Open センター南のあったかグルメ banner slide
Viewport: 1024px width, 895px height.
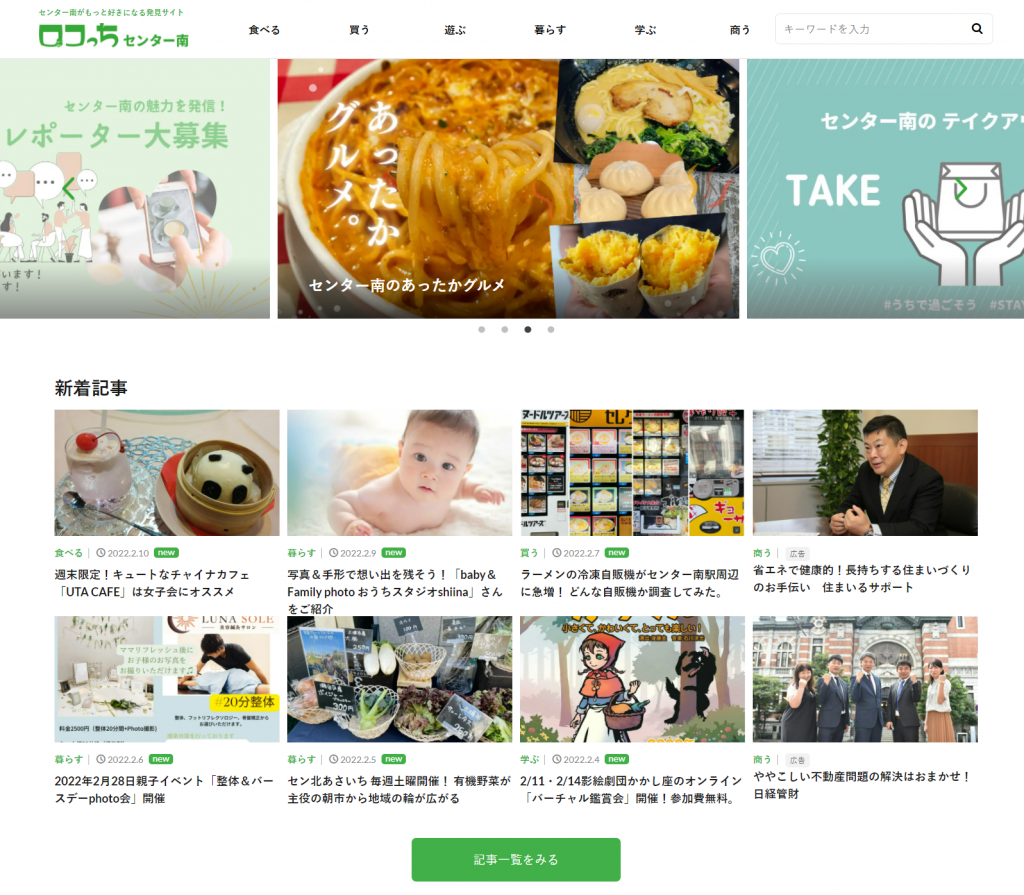[x=508, y=189]
